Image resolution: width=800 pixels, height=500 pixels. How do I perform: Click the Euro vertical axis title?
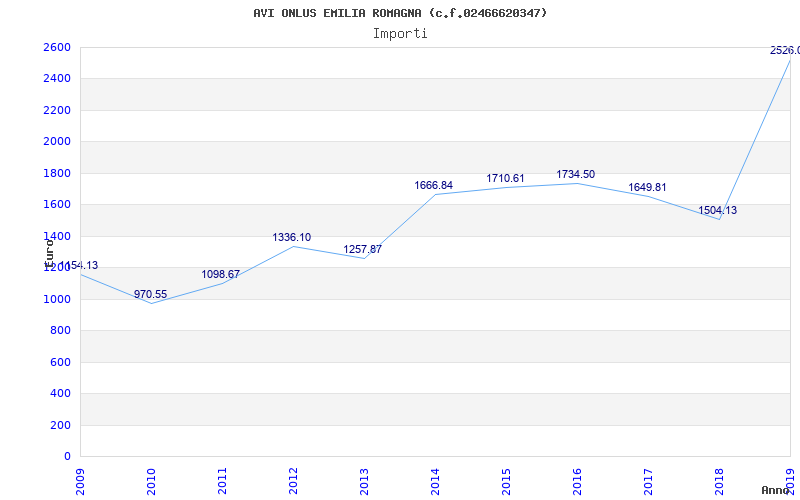[x=49, y=254]
